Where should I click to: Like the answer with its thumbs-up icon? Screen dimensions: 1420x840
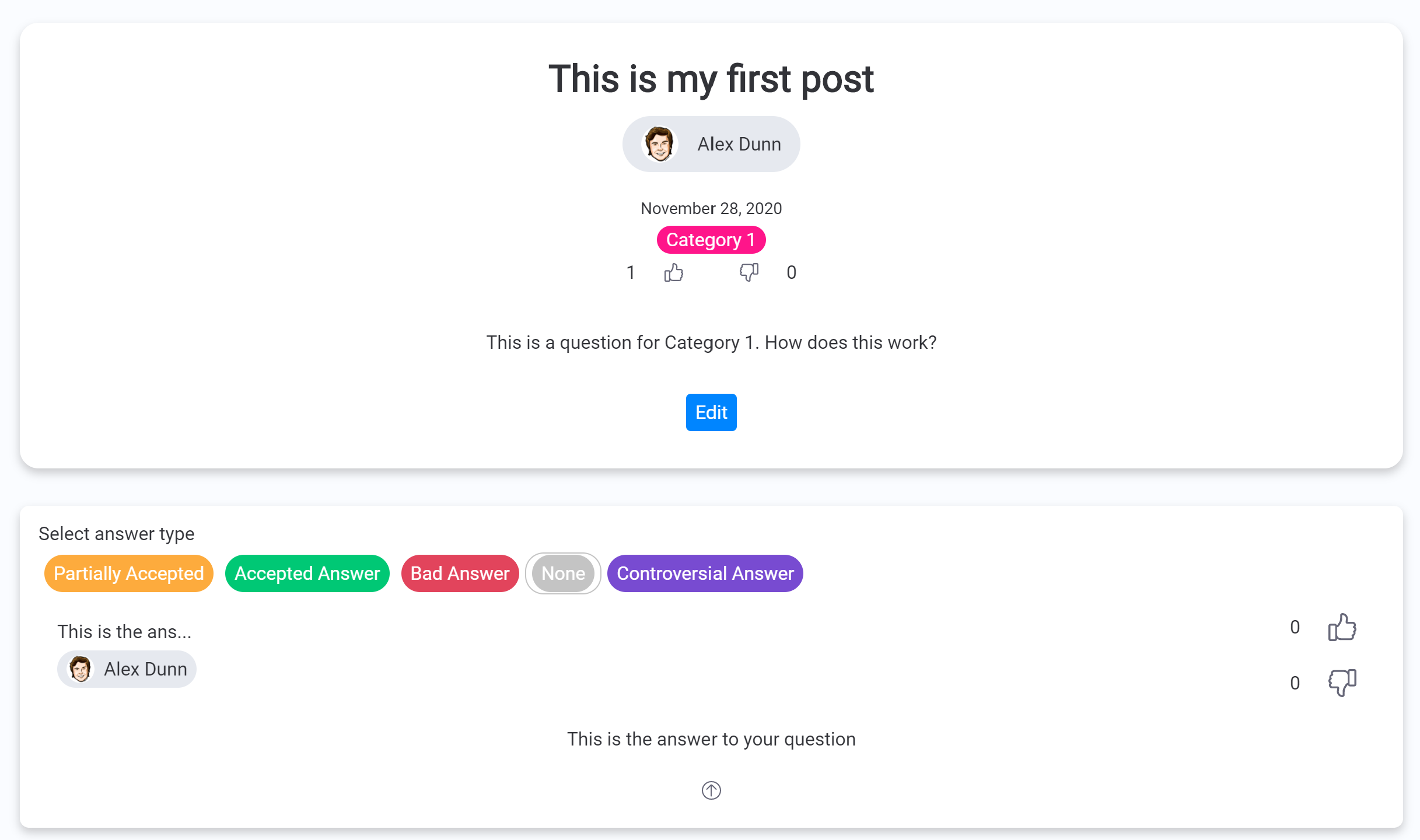pyautogui.click(x=1342, y=628)
